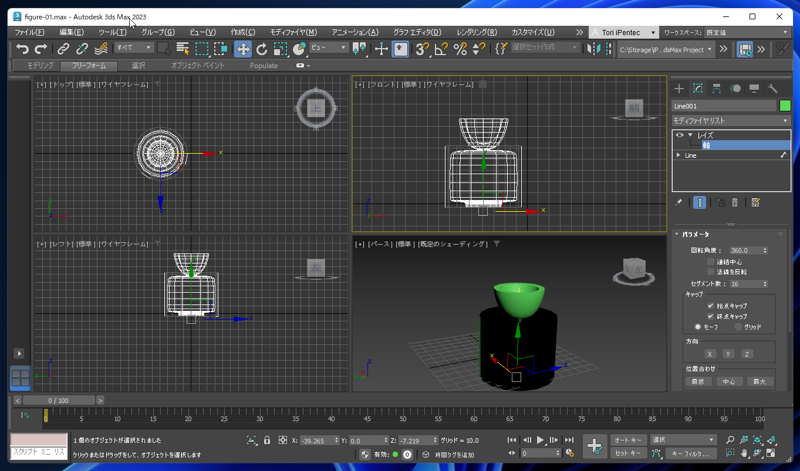Click the Y direction button
Screen dimensions: 800x471
[728, 354]
